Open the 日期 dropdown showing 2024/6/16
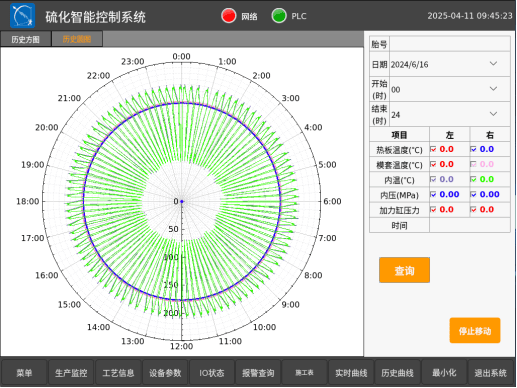 point(450,64)
